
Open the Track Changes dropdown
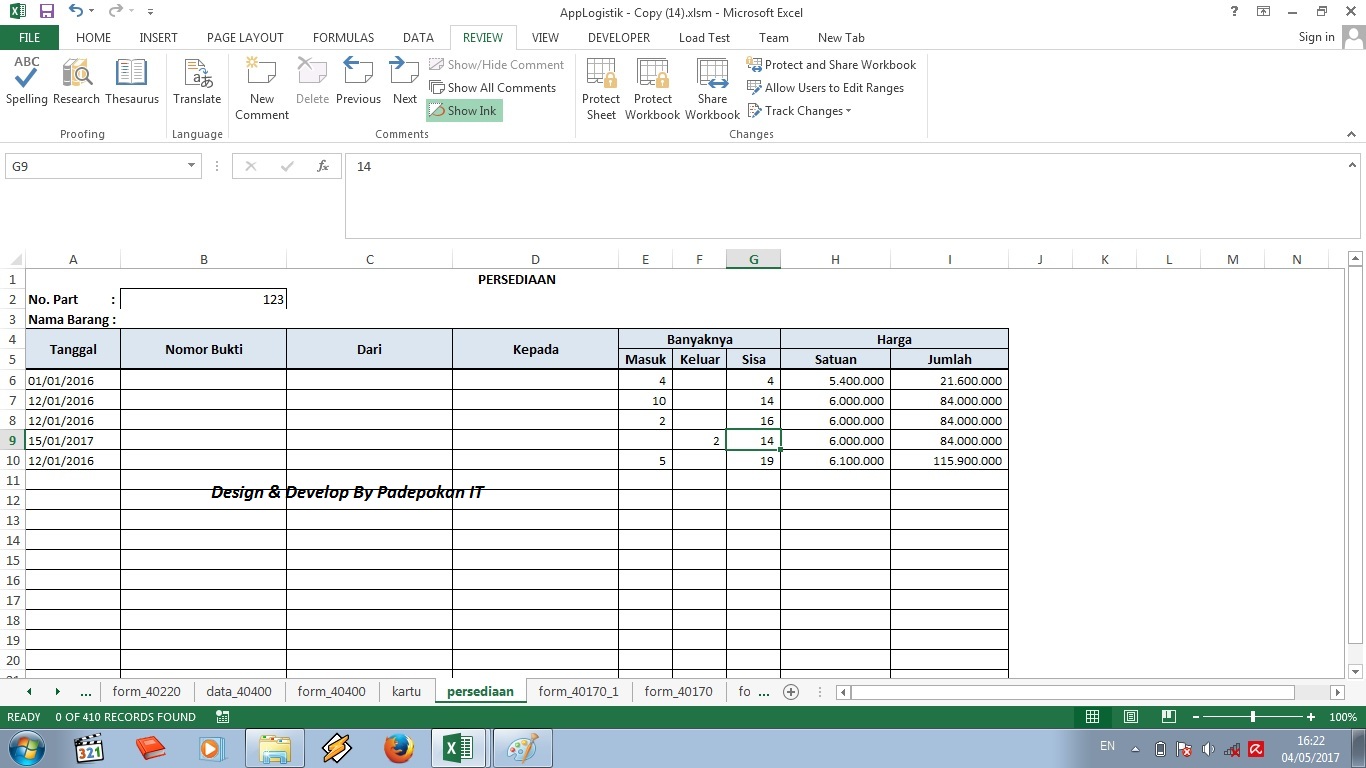pyautogui.click(x=800, y=111)
